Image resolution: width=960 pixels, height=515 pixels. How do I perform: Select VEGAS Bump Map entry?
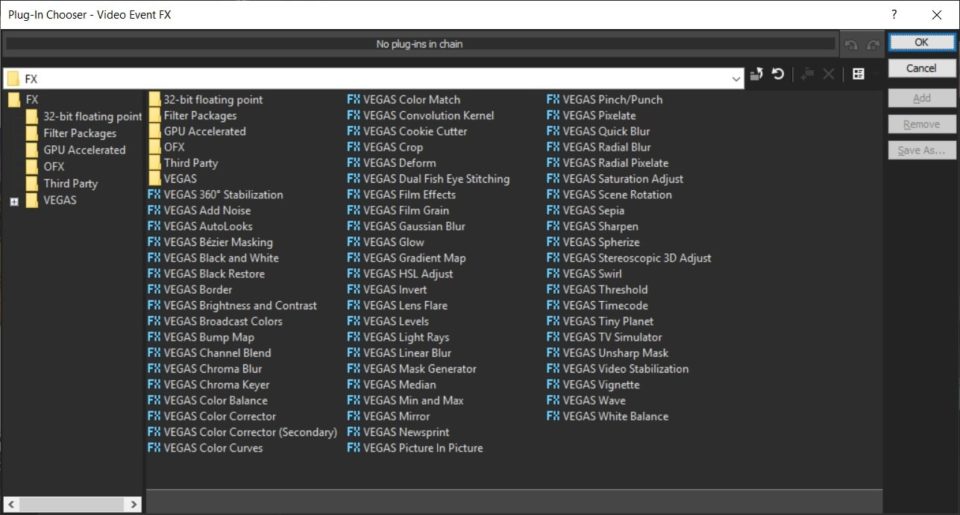tap(201, 337)
